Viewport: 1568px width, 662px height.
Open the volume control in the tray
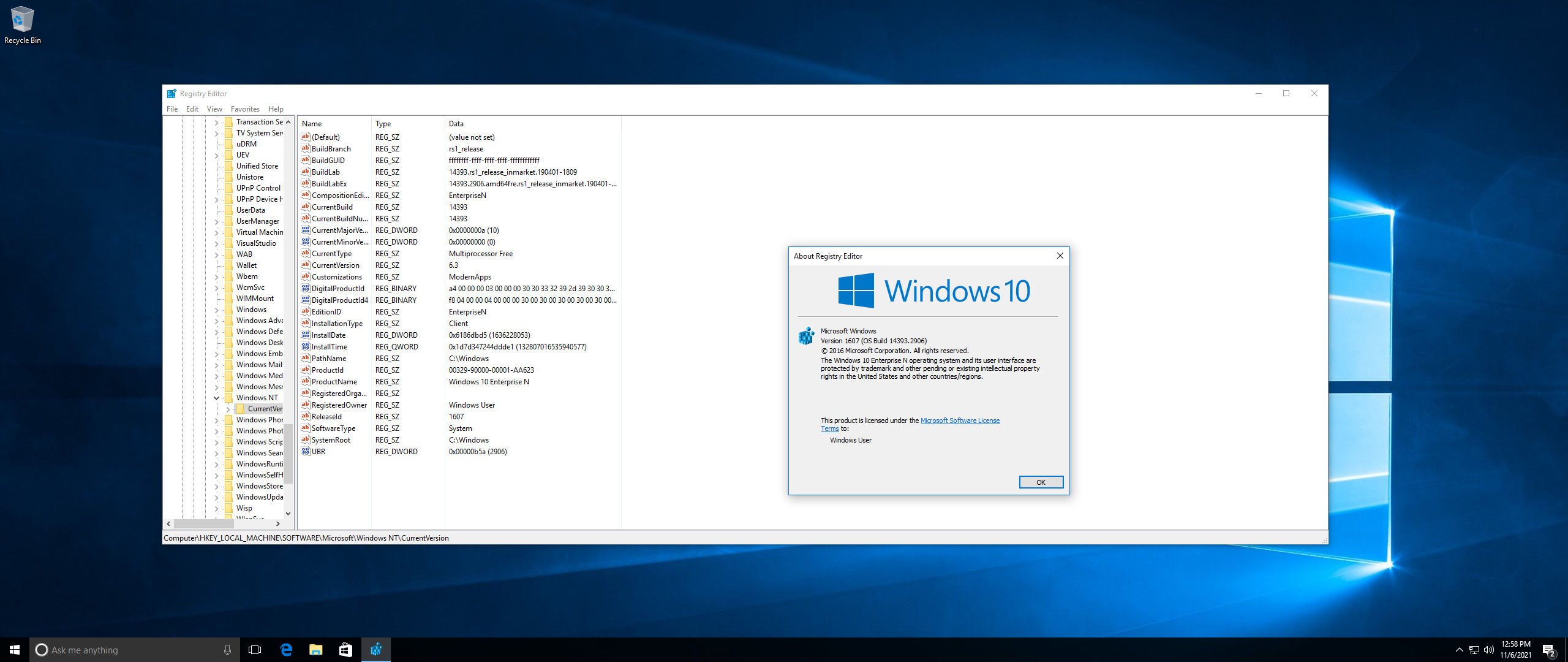1489,650
